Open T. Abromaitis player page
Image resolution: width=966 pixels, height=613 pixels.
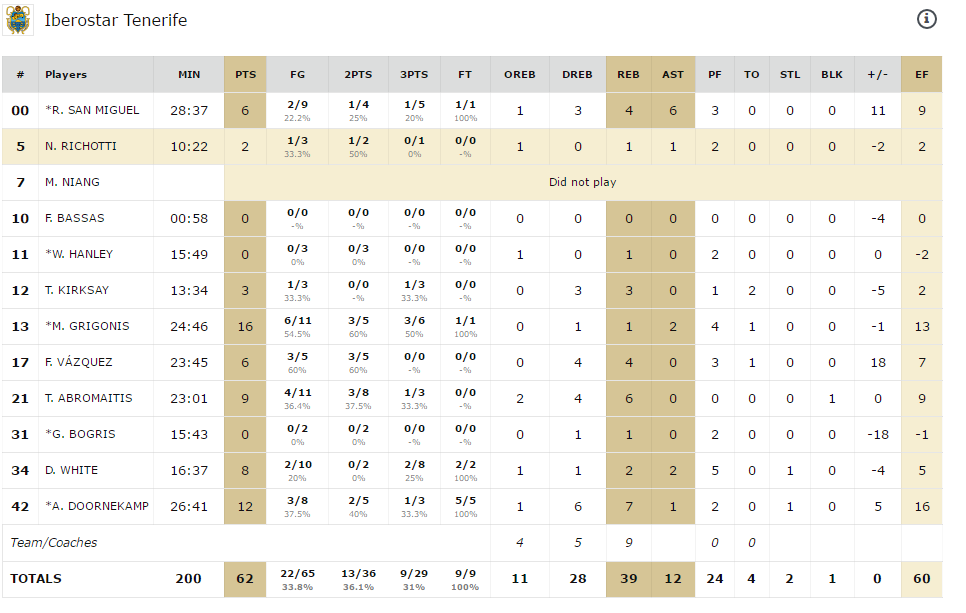(x=87, y=398)
